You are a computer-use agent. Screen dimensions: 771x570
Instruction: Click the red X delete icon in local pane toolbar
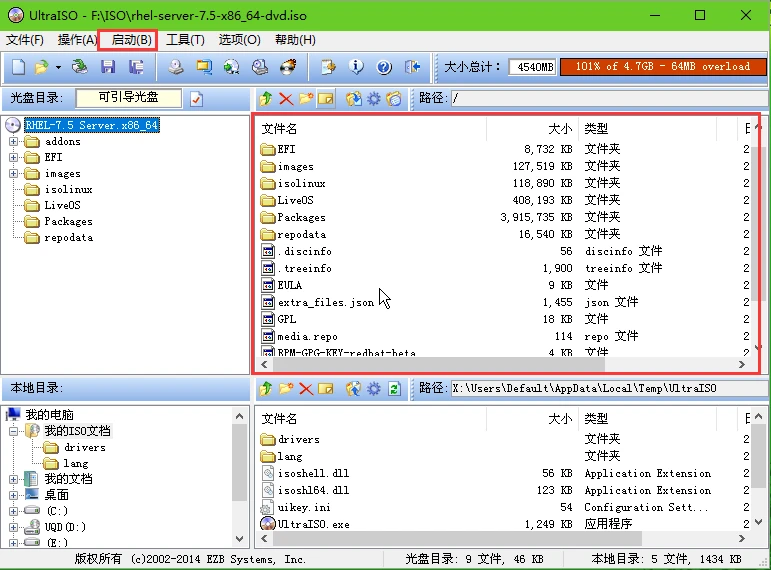[306, 389]
